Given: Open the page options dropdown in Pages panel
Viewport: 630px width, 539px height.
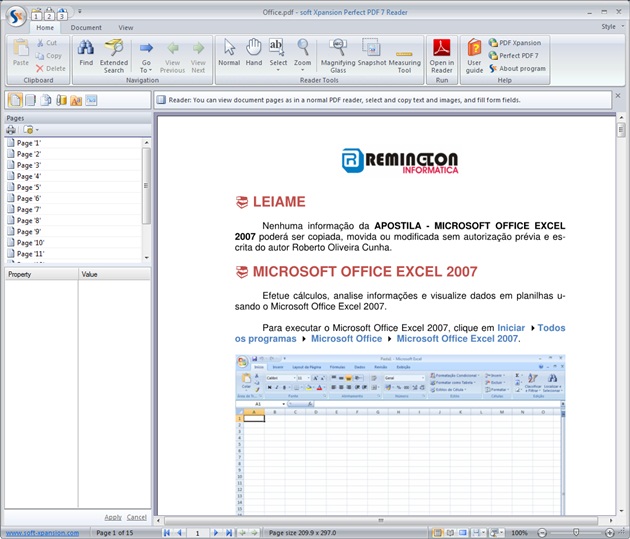Looking at the screenshot, I should [x=31, y=130].
